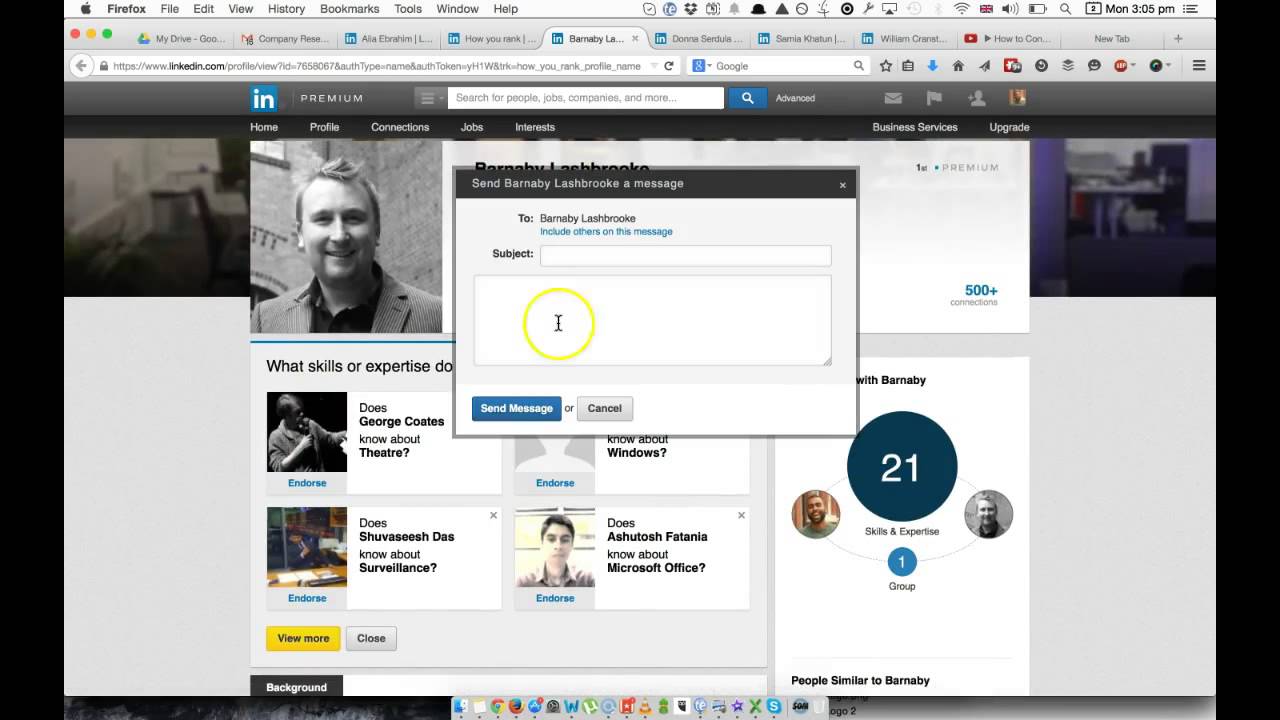Click the Wi-Fi status icon
This screenshot has height=720, width=1280.
tap(962, 9)
